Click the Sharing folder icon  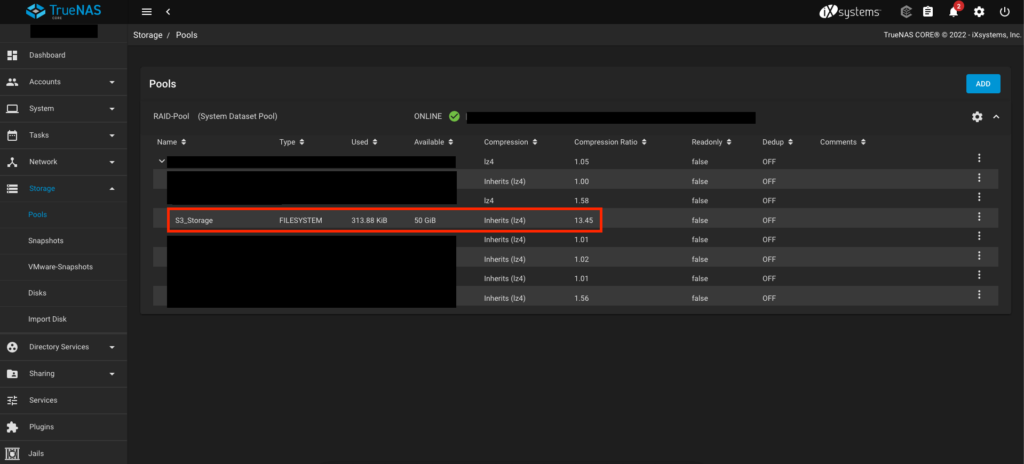pos(12,374)
